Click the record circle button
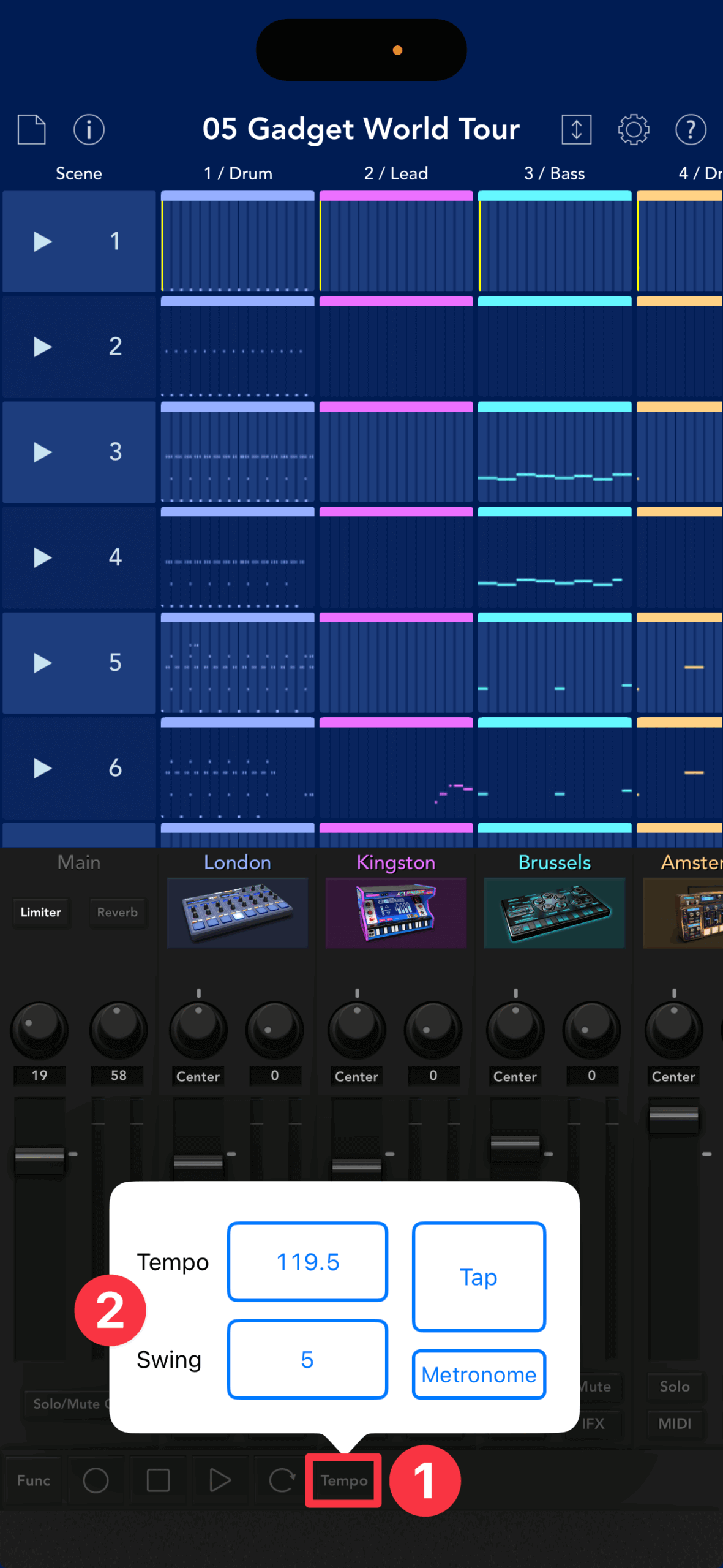The image size is (723, 1568). pyautogui.click(x=96, y=1480)
